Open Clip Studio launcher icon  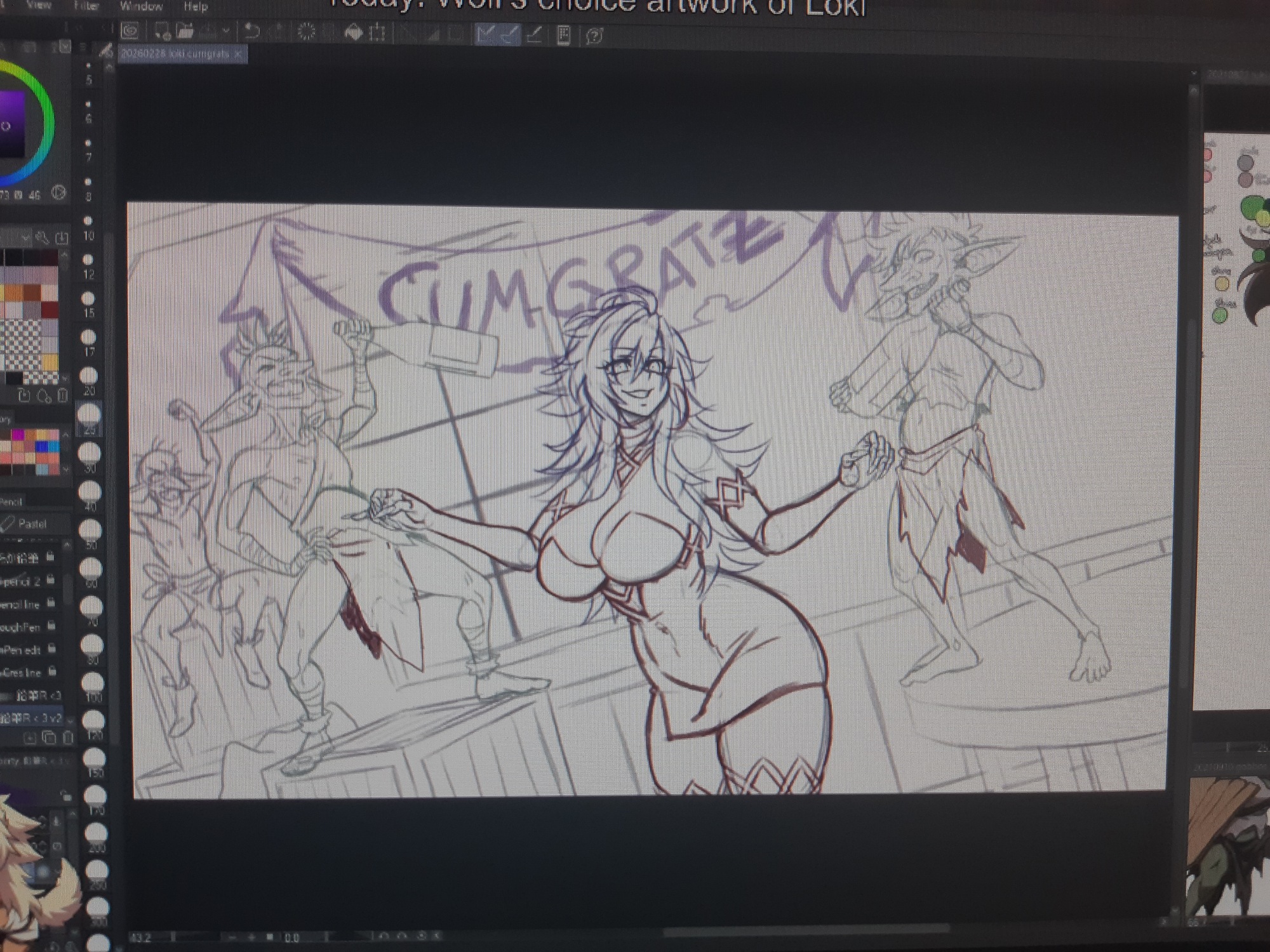click(x=130, y=30)
